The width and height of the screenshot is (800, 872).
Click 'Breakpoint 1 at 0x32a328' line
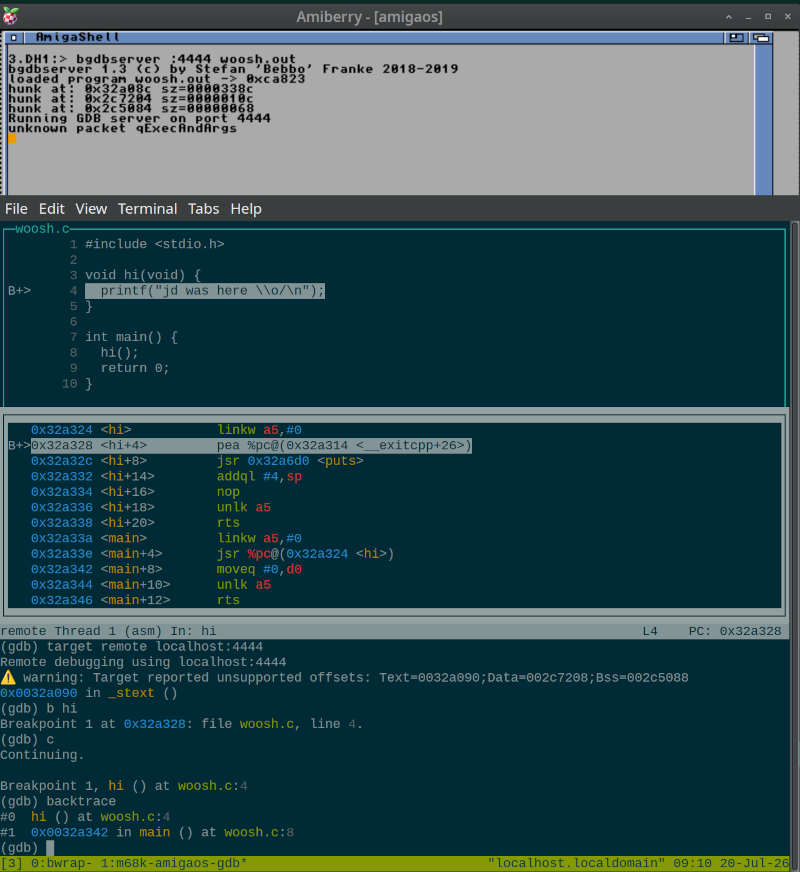[181, 724]
